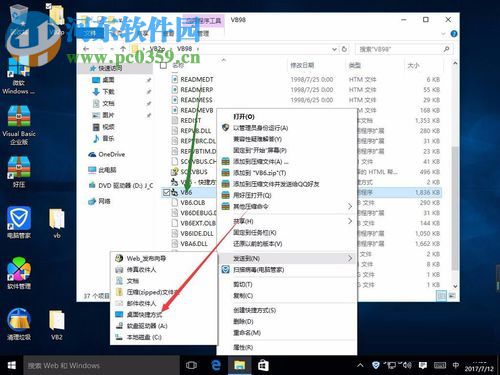Click 本地磁盘 (C:) icon
The width and height of the screenshot is (500, 375).
click(x=119, y=337)
